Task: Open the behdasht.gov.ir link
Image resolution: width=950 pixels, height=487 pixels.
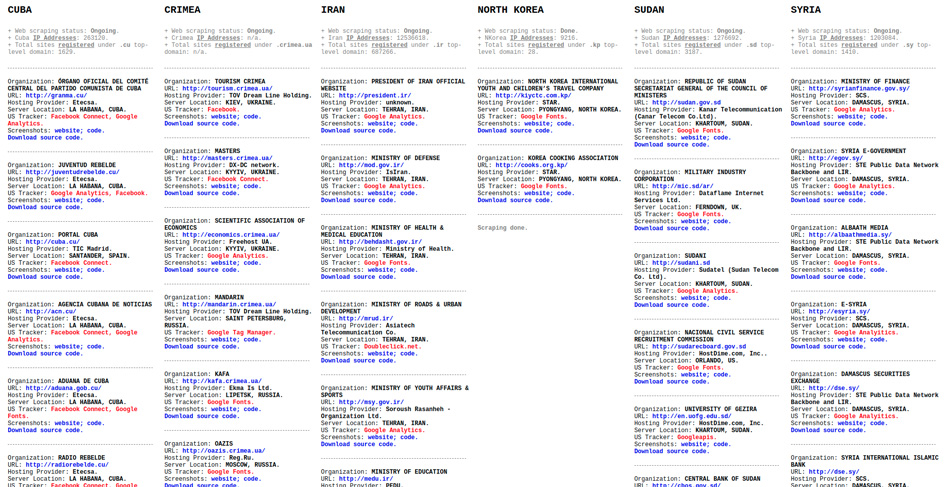Action: [x=380, y=242]
